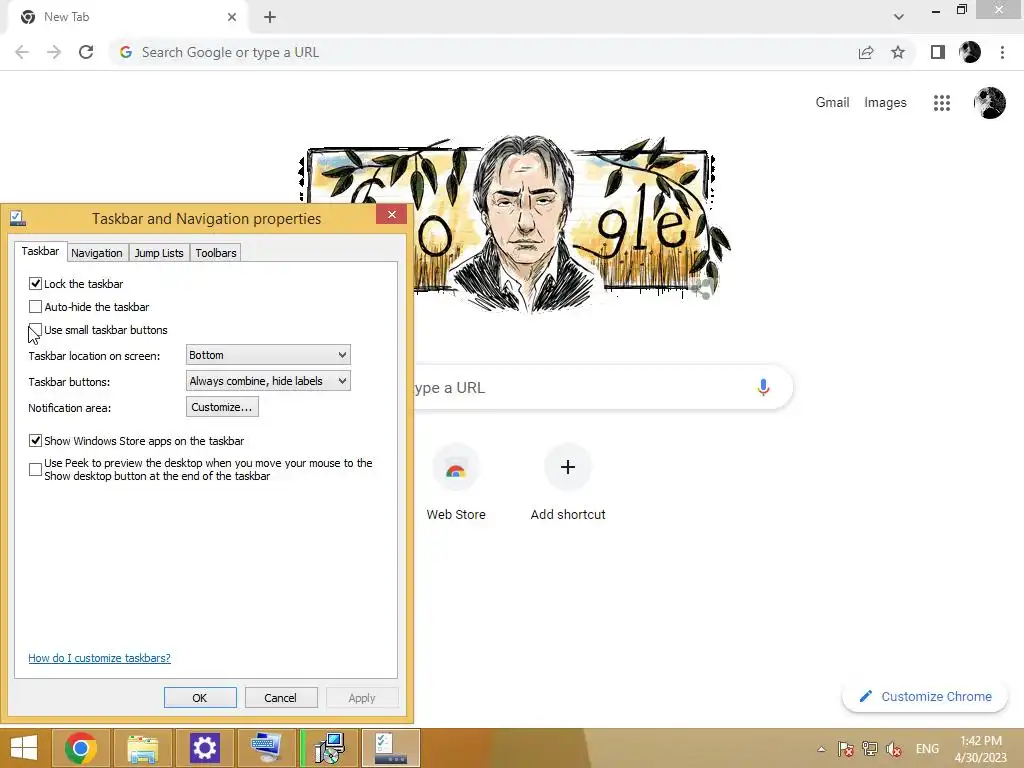Add a new shortcut tile
The height and width of the screenshot is (768, 1024).
point(568,483)
